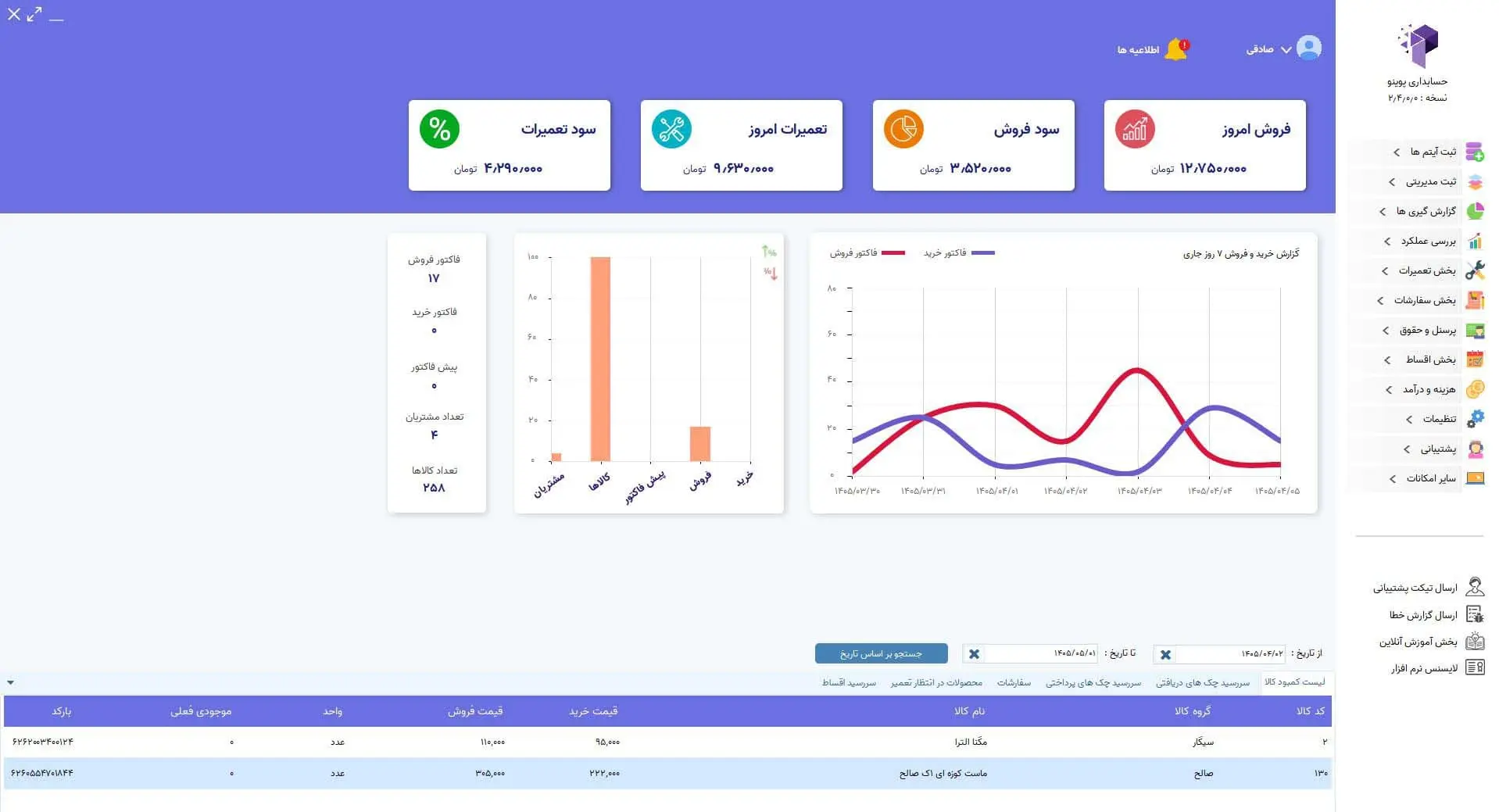Click the license icon beside لایسنس نرم افزار
The width and height of the screenshot is (1499, 812).
(x=1475, y=667)
